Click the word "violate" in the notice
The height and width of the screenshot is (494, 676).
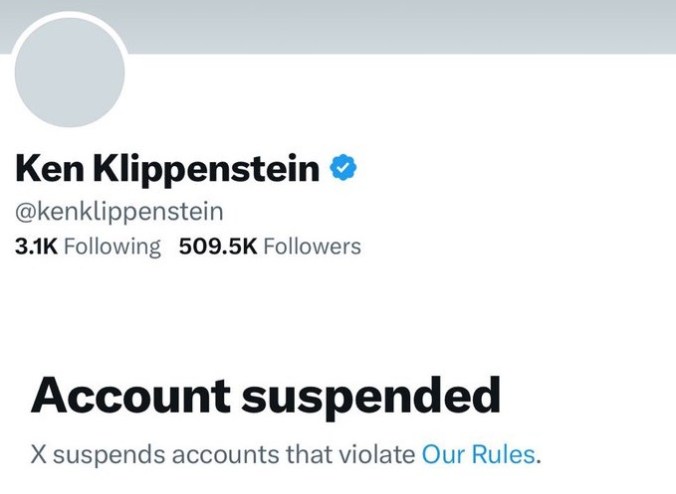(378, 454)
